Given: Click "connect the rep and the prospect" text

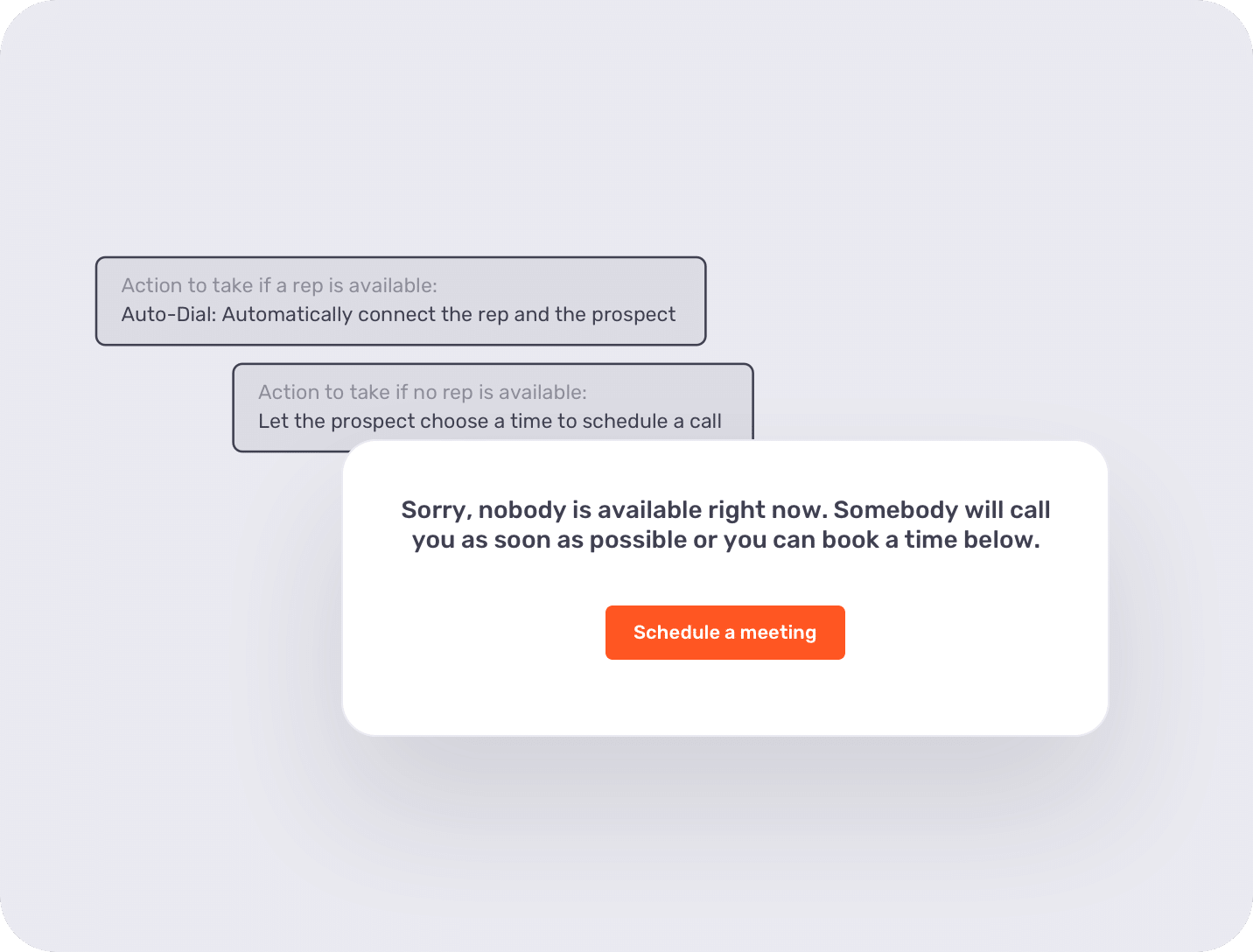Looking at the screenshot, I should coord(516,315).
